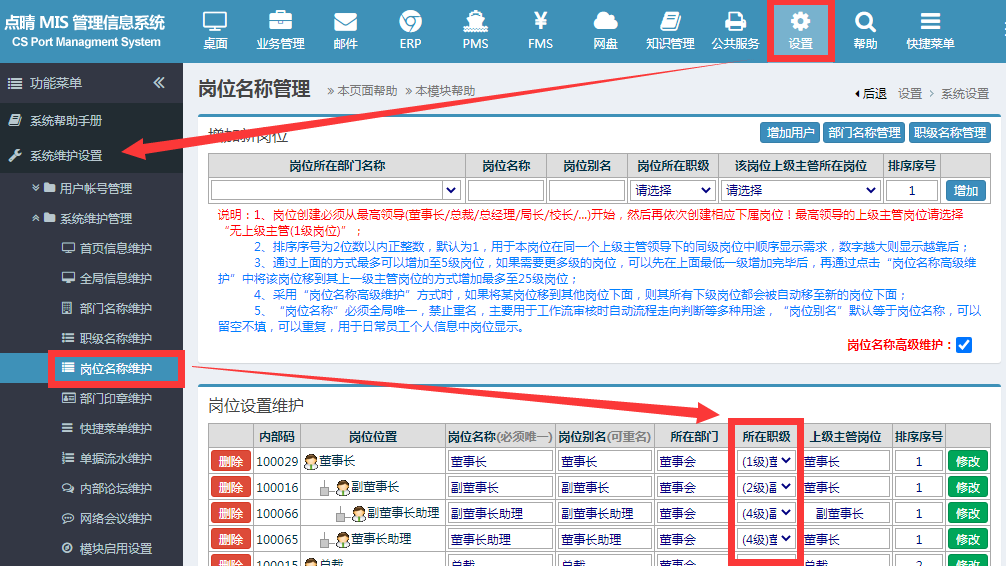Open 业务管理 briefcase icon
The height and width of the screenshot is (566, 1006).
point(280,30)
